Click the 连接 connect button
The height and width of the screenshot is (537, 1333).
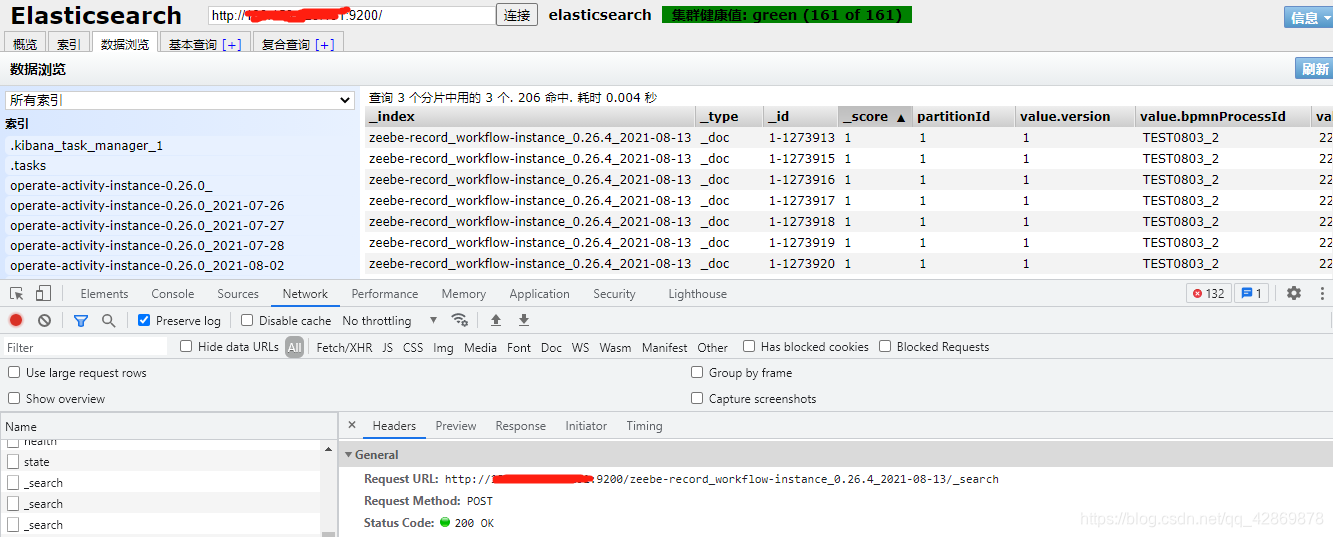517,15
